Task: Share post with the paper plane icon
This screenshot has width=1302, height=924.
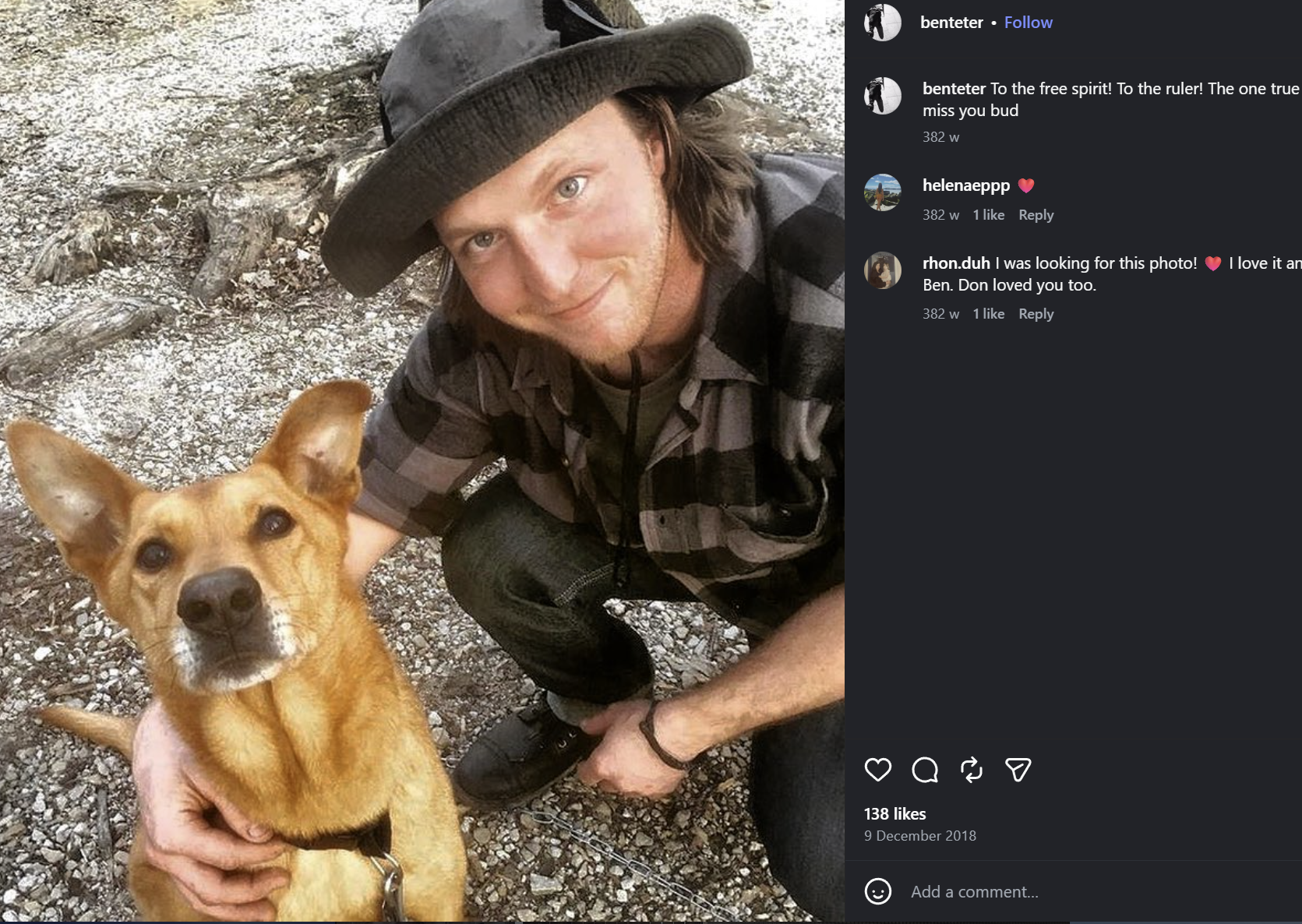Action: point(1018,770)
